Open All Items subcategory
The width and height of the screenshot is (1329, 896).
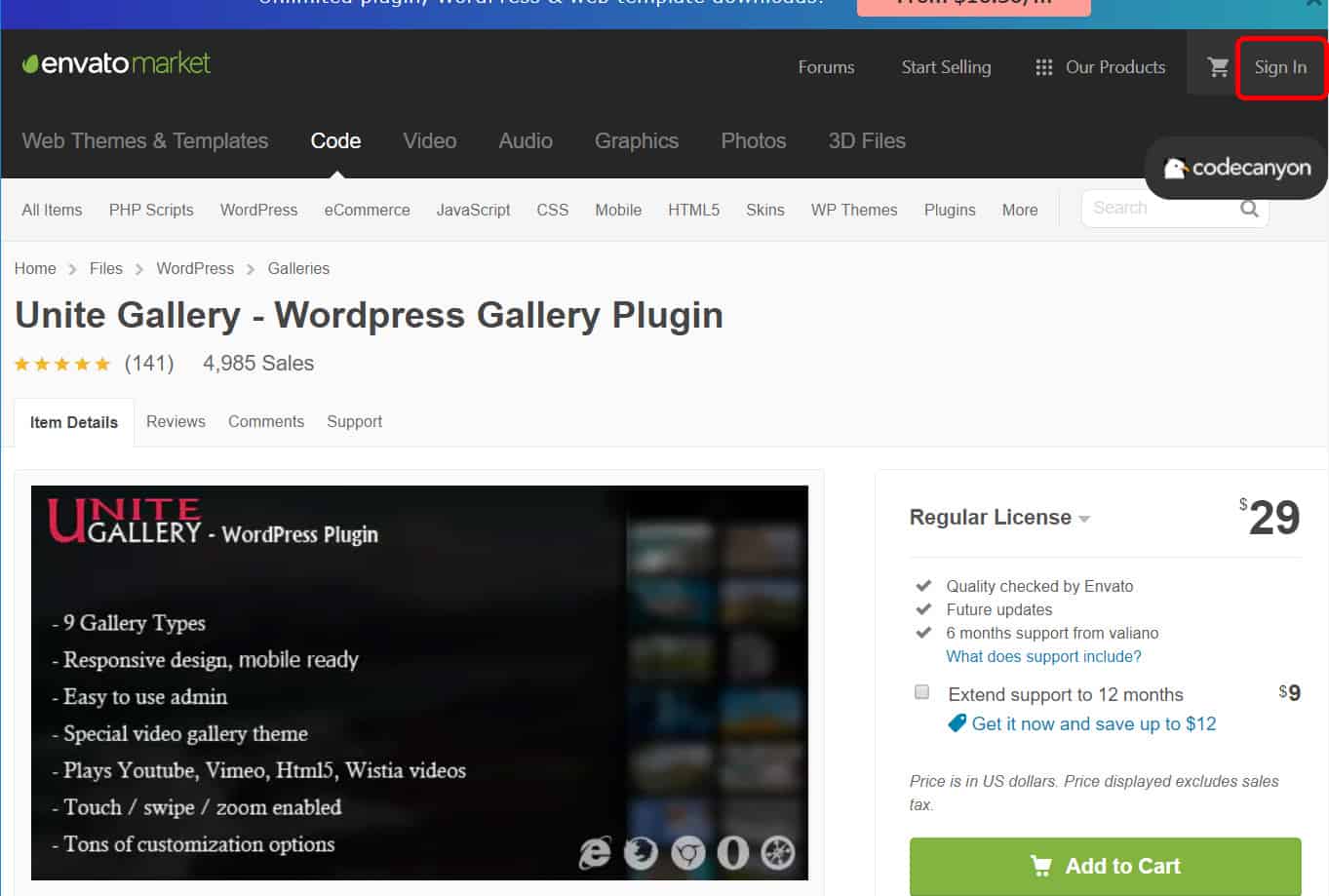click(52, 210)
